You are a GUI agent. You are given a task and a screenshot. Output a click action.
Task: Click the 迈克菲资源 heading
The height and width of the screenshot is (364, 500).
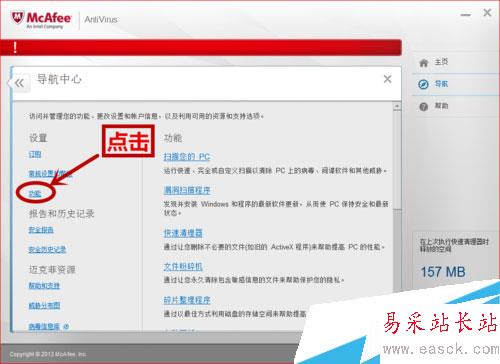(52, 269)
